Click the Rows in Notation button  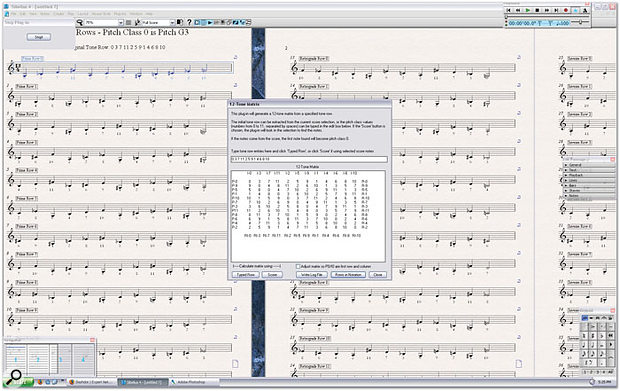pos(348,274)
